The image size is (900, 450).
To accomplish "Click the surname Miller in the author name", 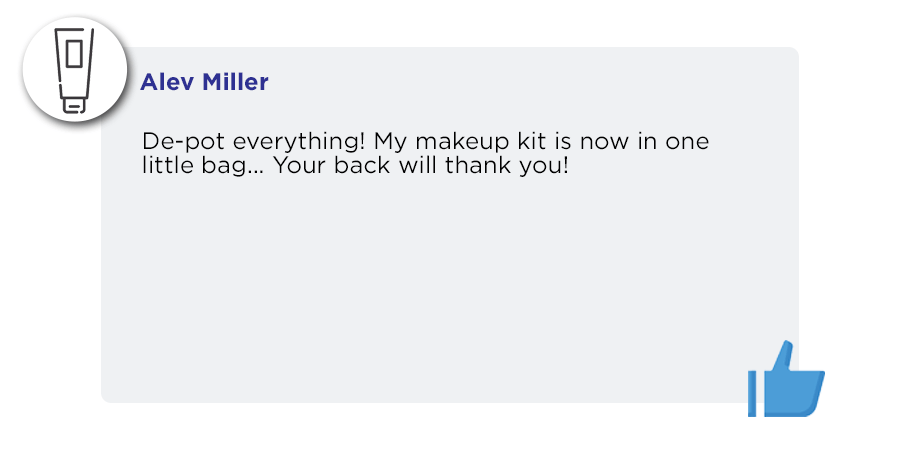I will [235, 82].
